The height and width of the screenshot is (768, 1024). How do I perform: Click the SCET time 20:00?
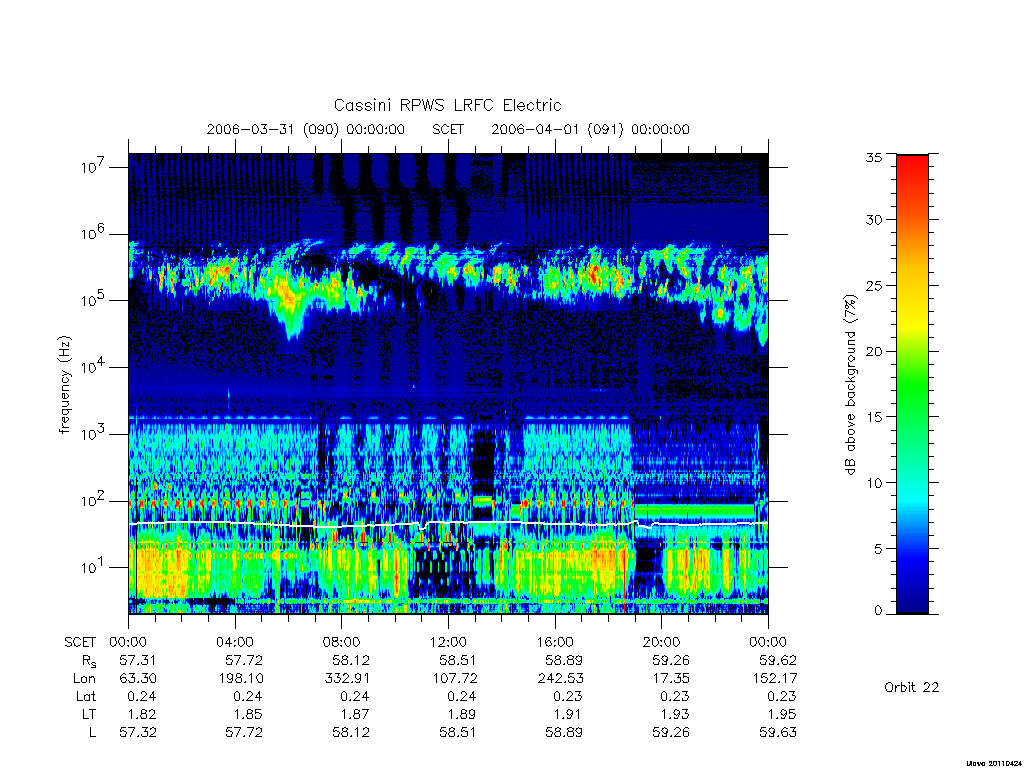click(x=662, y=642)
